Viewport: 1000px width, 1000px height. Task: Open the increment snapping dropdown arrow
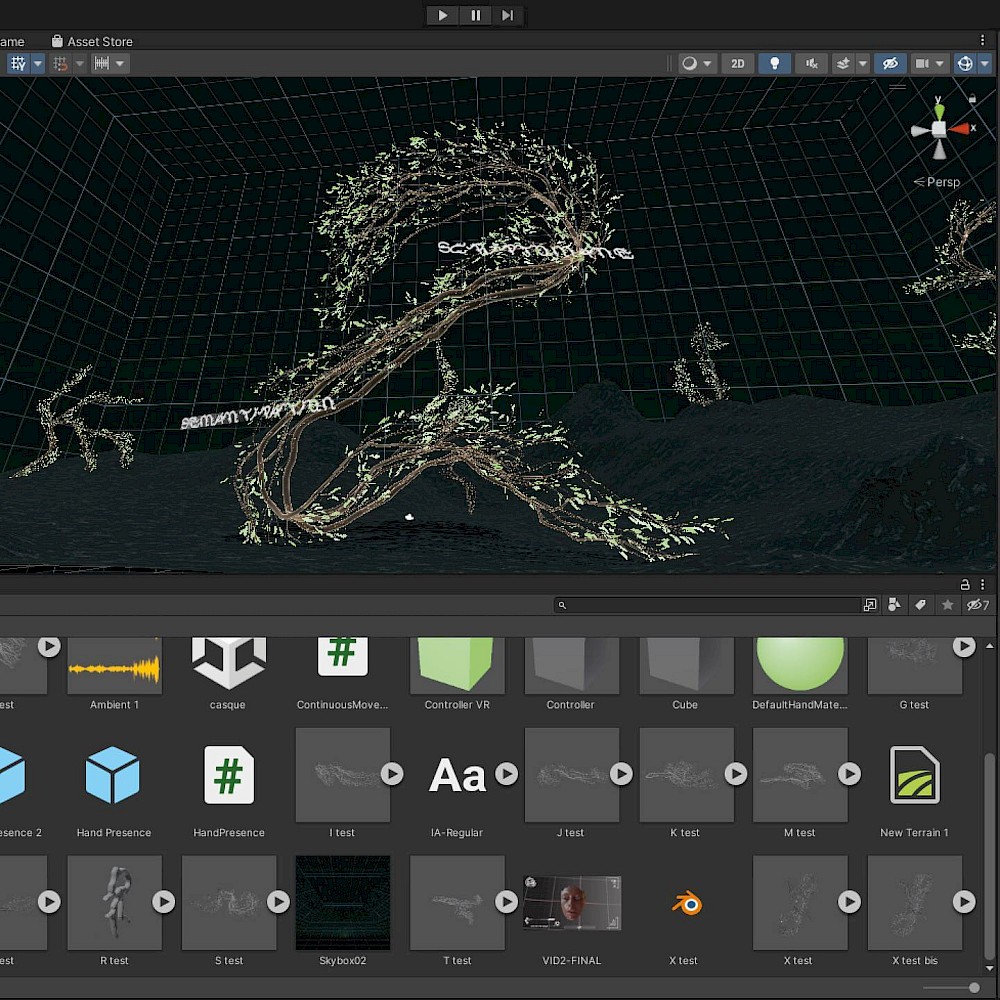pos(120,63)
